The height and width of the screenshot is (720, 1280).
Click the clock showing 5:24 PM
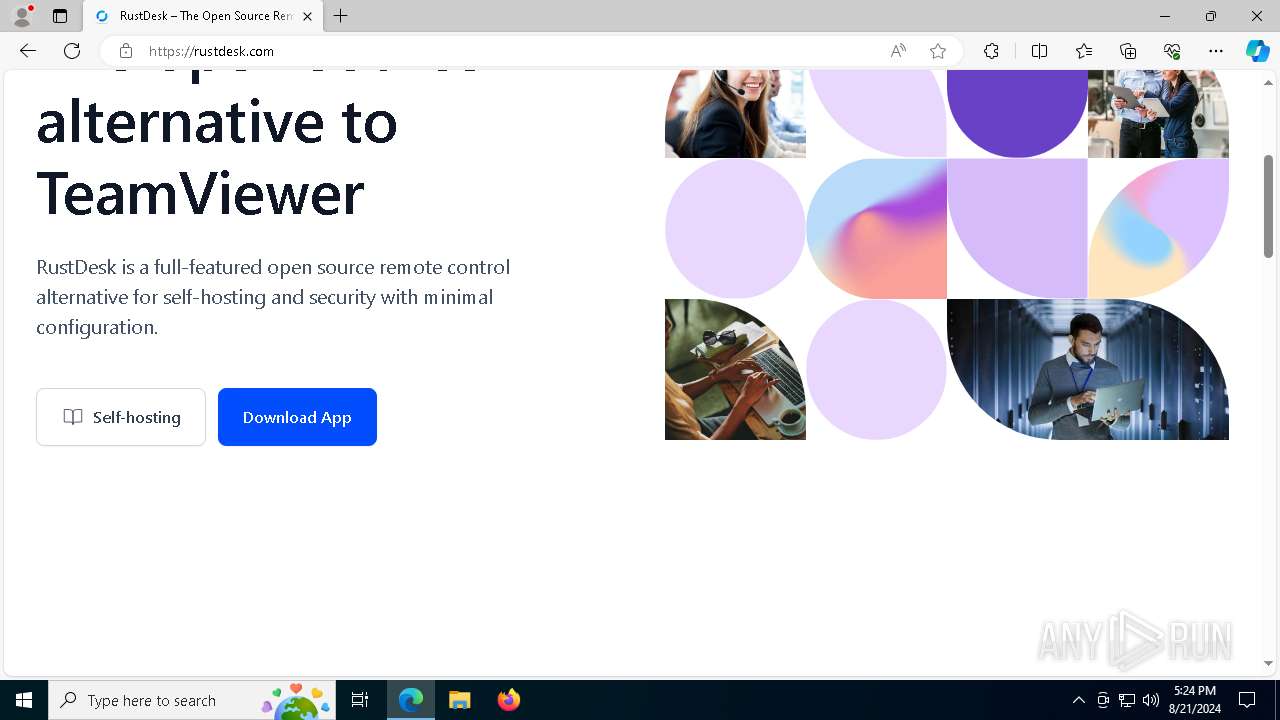(1194, 699)
